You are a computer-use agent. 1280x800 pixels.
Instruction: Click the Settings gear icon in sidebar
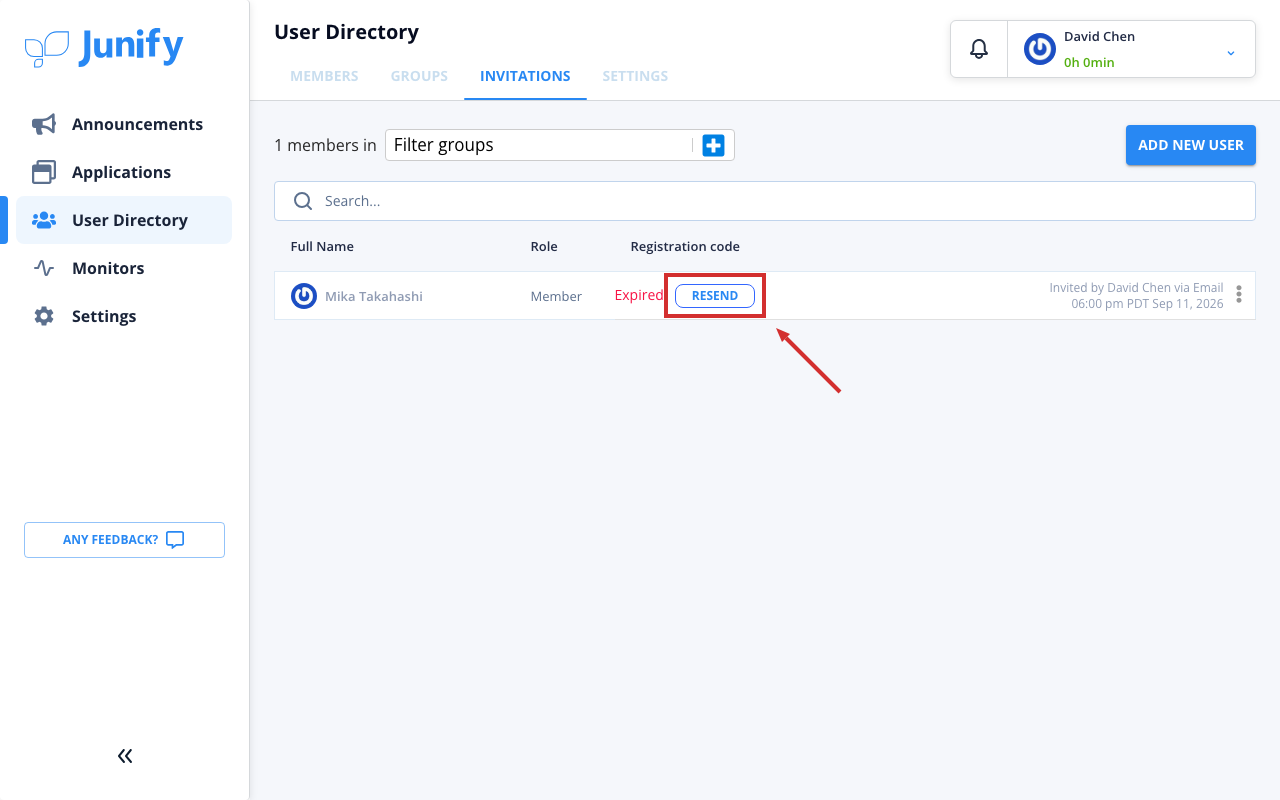(44, 316)
